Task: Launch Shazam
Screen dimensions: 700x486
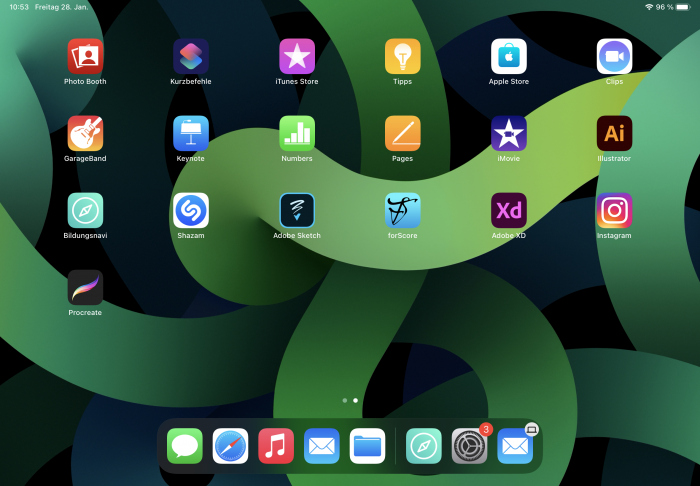Action: coord(191,211)
